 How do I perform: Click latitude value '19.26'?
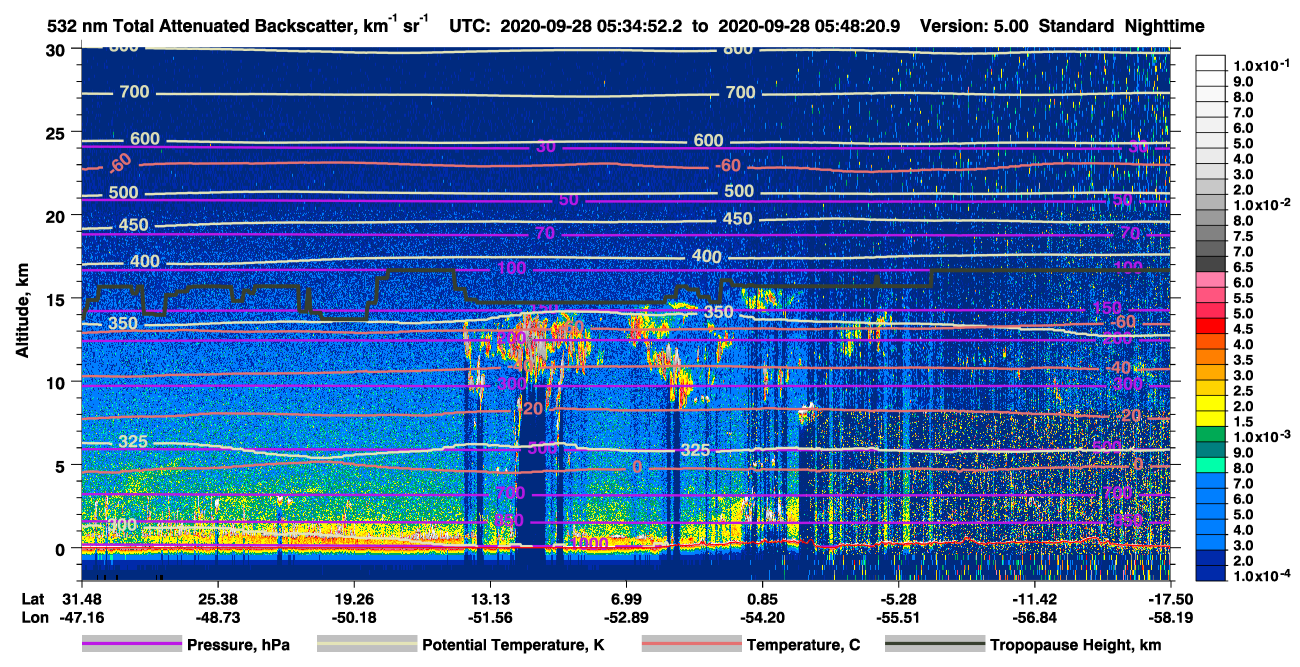[353, 598]
